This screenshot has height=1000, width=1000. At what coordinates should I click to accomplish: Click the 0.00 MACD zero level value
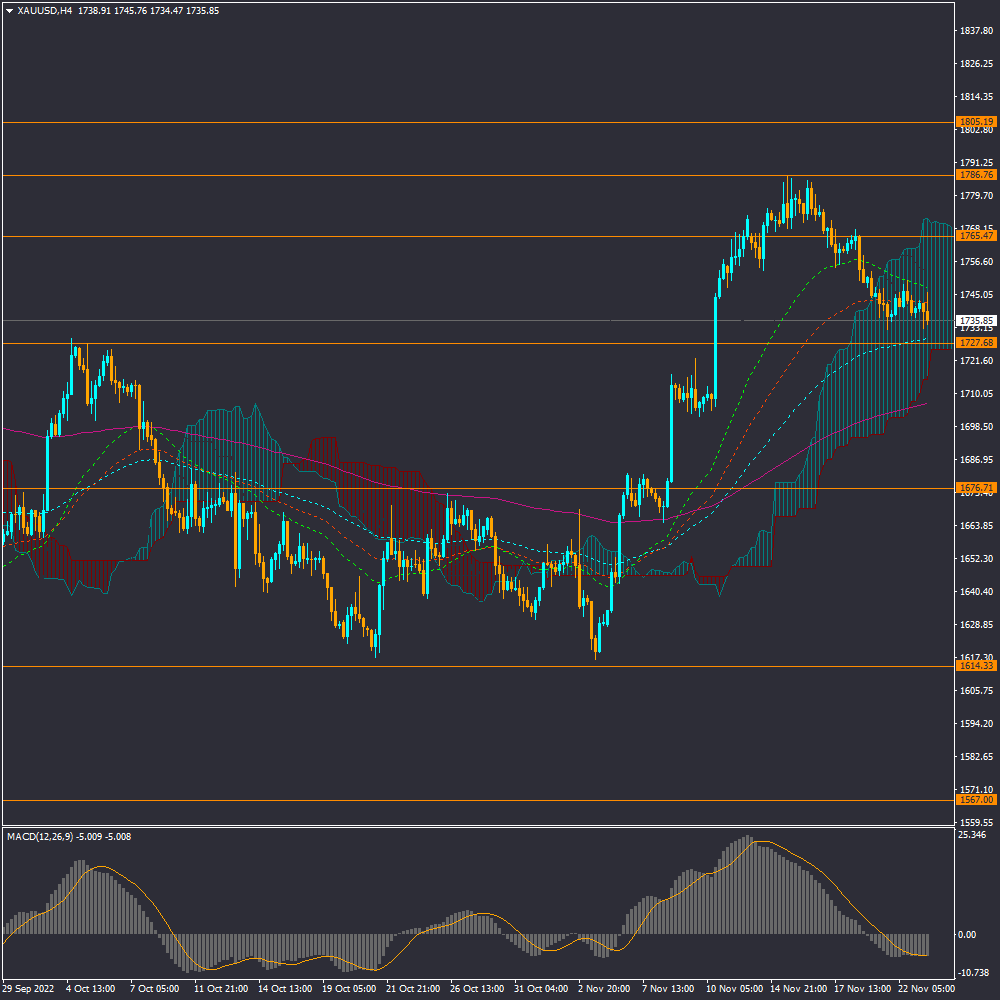point(967,935)
